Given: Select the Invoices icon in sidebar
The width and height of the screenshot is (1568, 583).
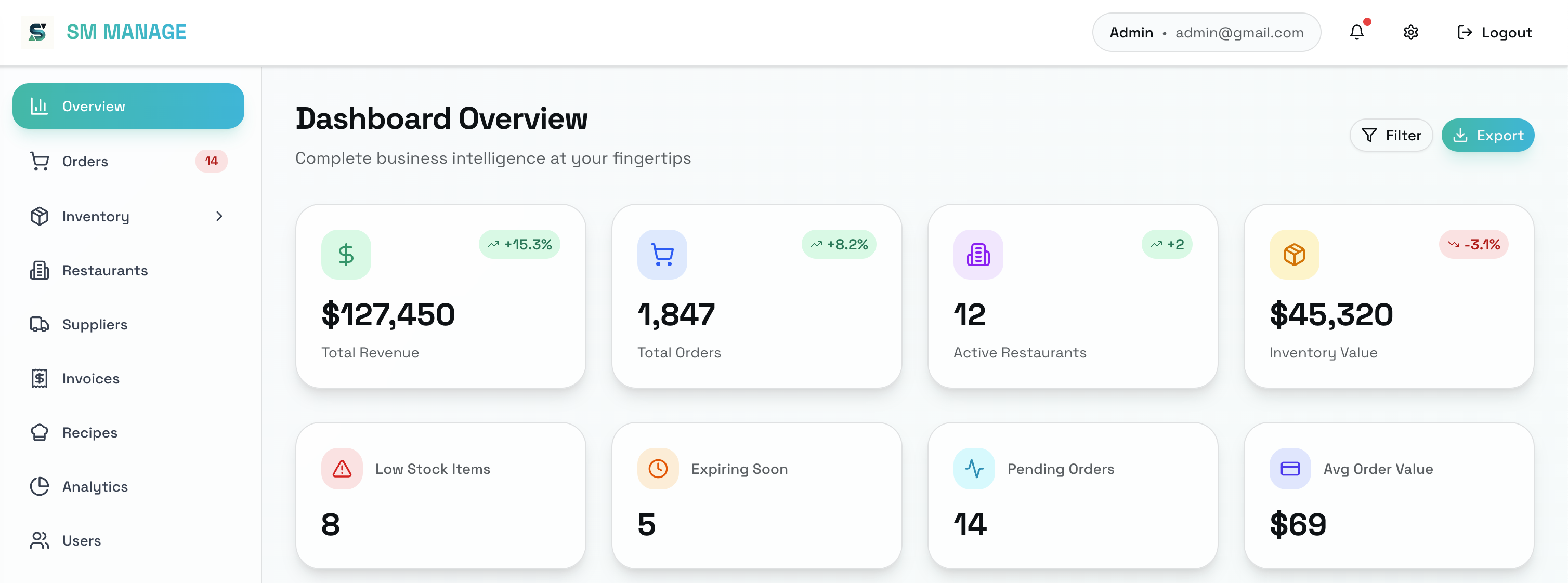Looking at the screenshot, I should (39, 378).
